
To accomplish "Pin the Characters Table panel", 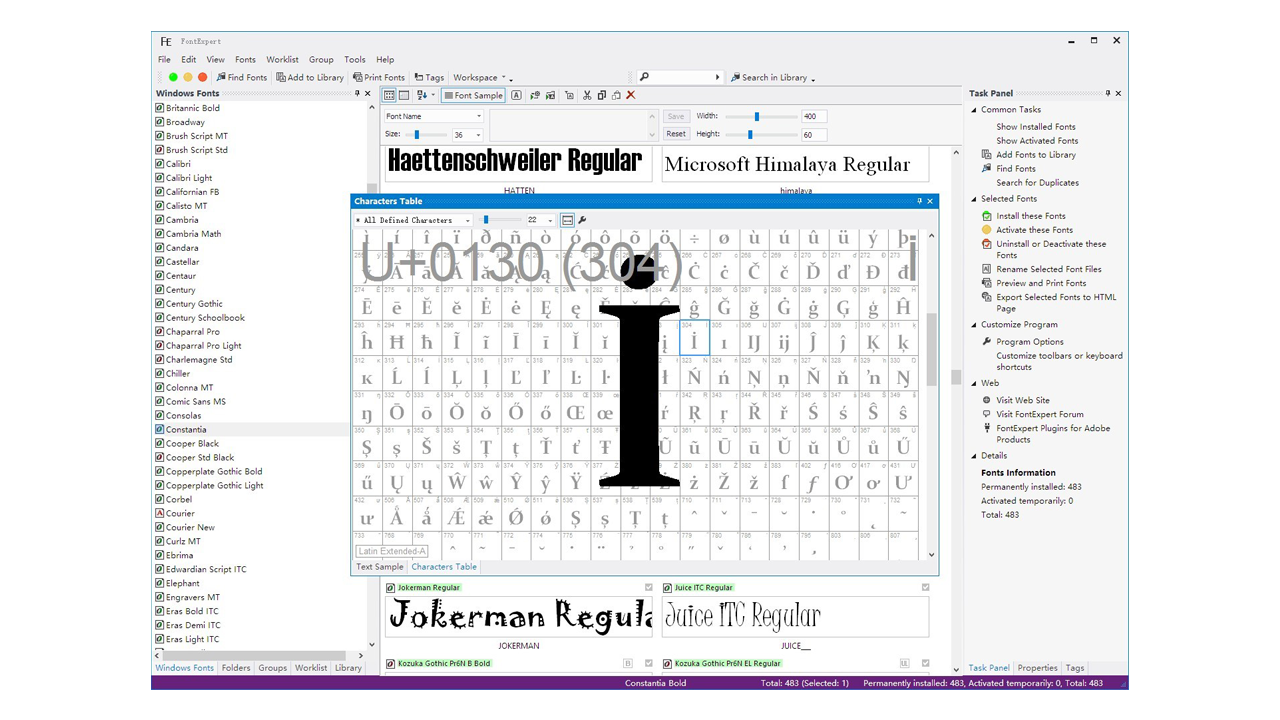I will (919, 201).
